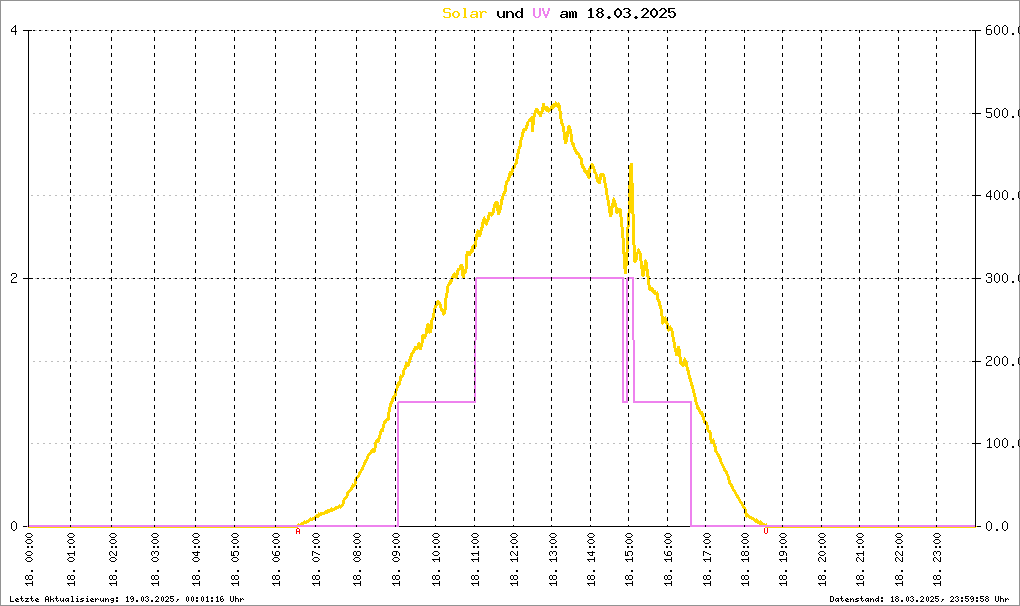The height and width of the screenshot is (606, 1020).
Task: Click right axis label '200.0'
Action: [x=1002, y=361]
